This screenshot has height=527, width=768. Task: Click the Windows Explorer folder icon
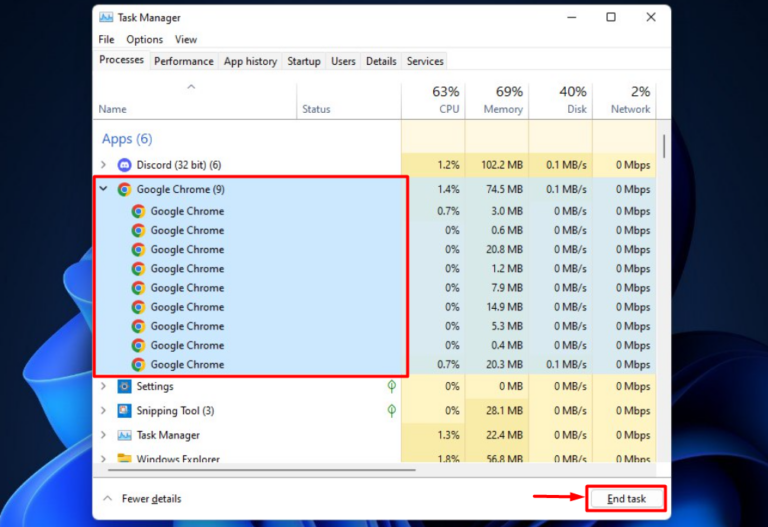(124, 458)
